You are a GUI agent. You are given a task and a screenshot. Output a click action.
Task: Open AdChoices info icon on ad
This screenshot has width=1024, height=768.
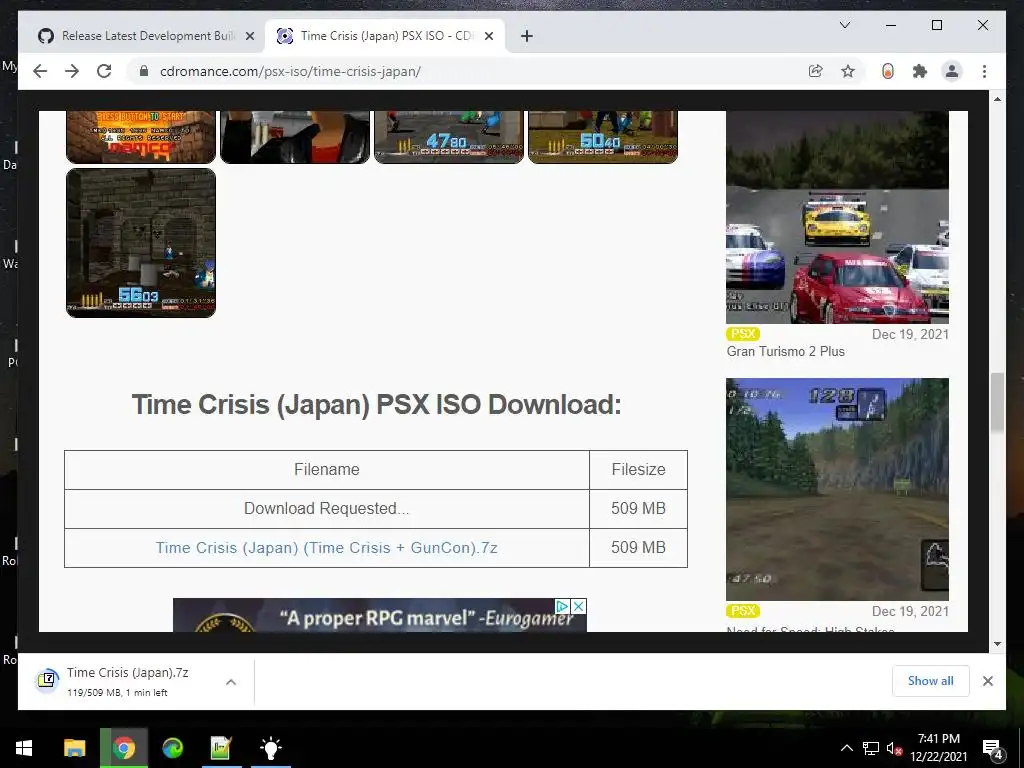point(562,606)
